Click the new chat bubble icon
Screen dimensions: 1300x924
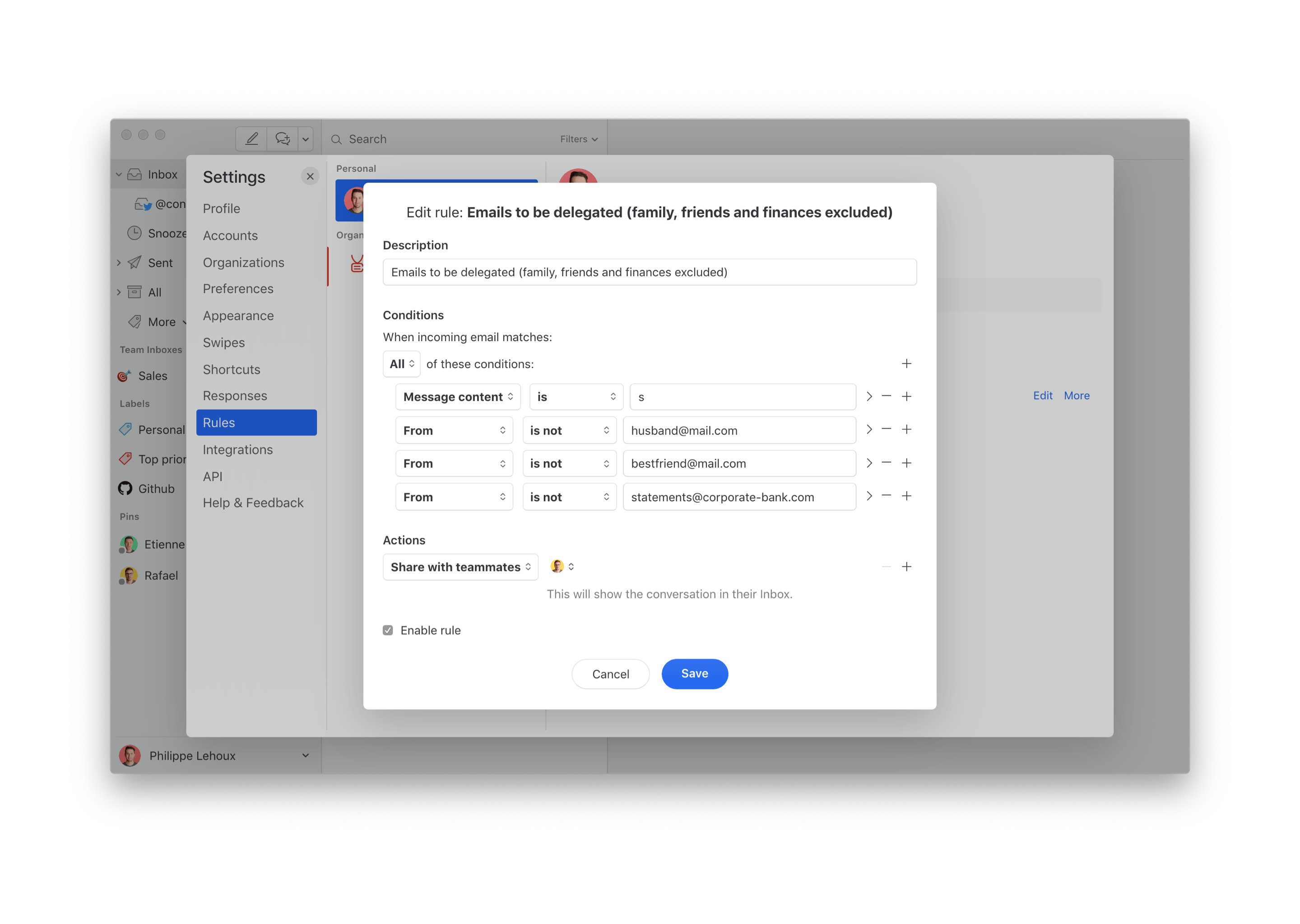[x=282, y=139]
